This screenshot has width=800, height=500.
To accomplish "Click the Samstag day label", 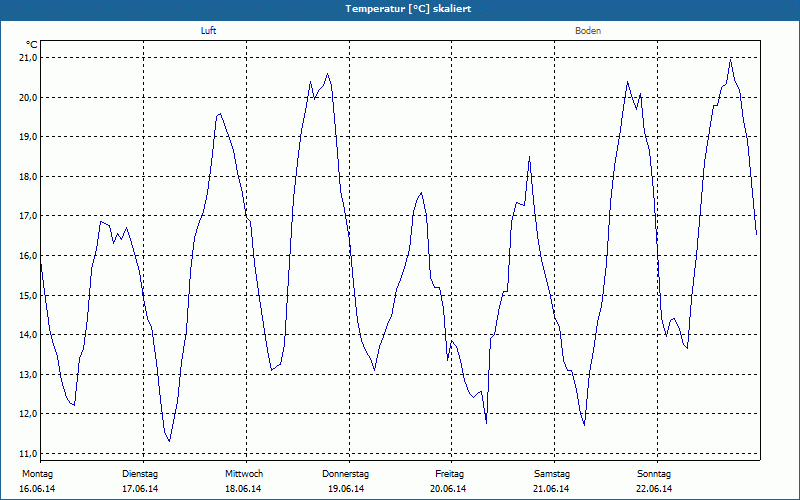I will 552,474.
